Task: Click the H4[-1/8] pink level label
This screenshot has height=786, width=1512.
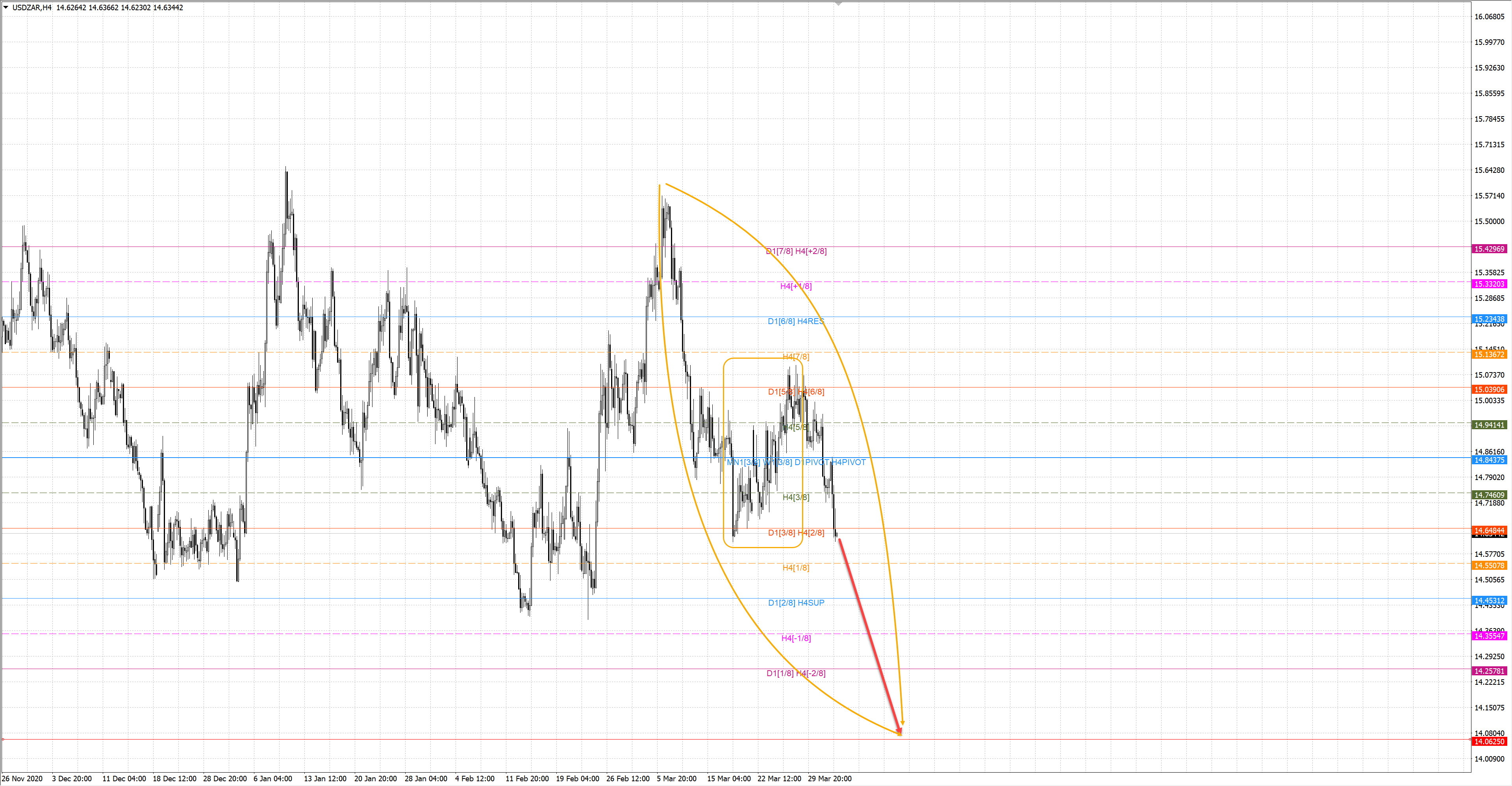Action: 796,638
